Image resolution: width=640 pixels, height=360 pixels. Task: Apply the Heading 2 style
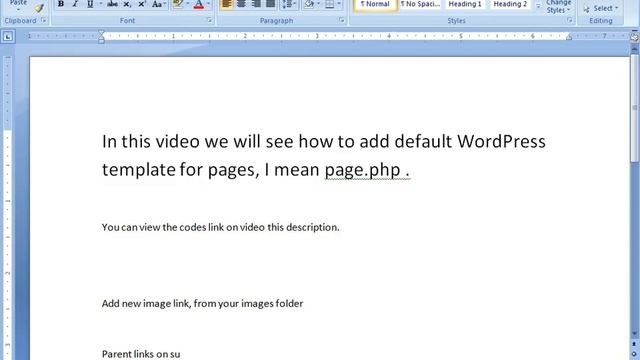click(x=510, y=4)
